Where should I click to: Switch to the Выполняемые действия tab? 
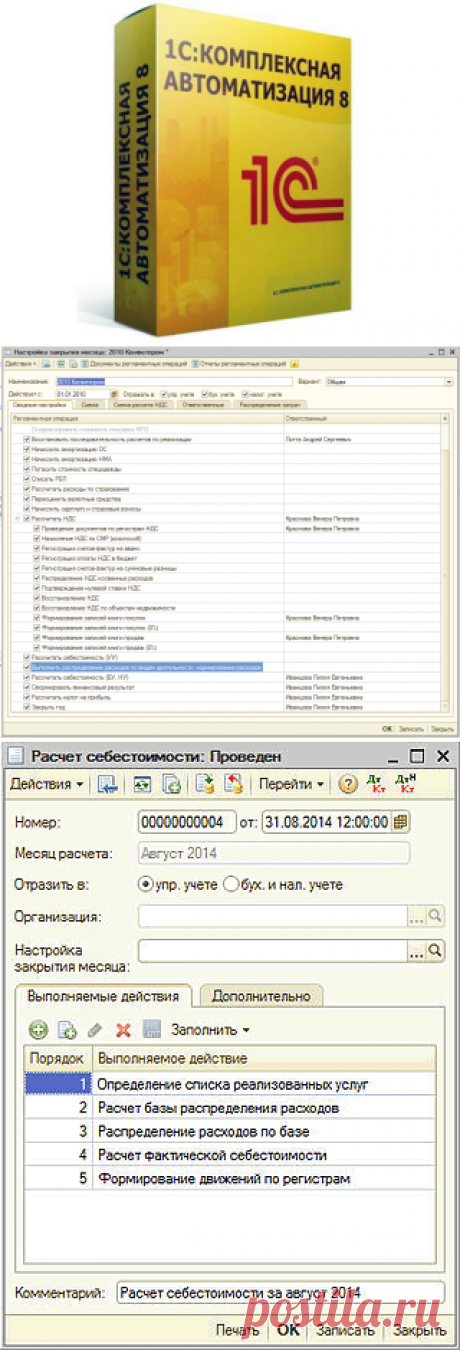pos(103,995)
